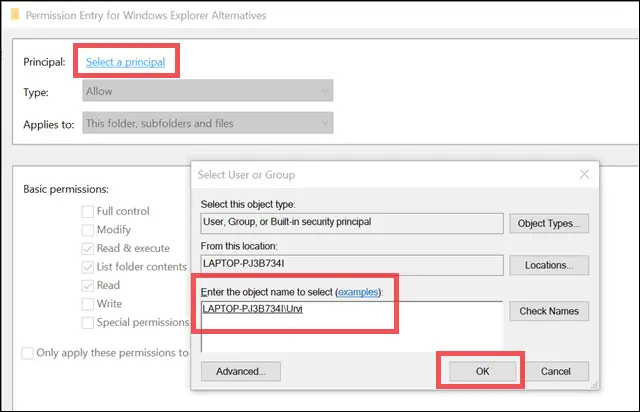Viewport: 640px width, 412px height.
Task: Confirm with the OK button
Action: click(x=481, y=371)
